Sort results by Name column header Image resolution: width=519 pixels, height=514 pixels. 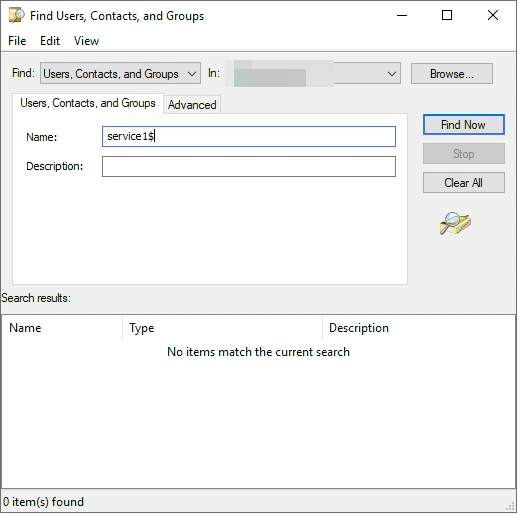click(62, 328)
